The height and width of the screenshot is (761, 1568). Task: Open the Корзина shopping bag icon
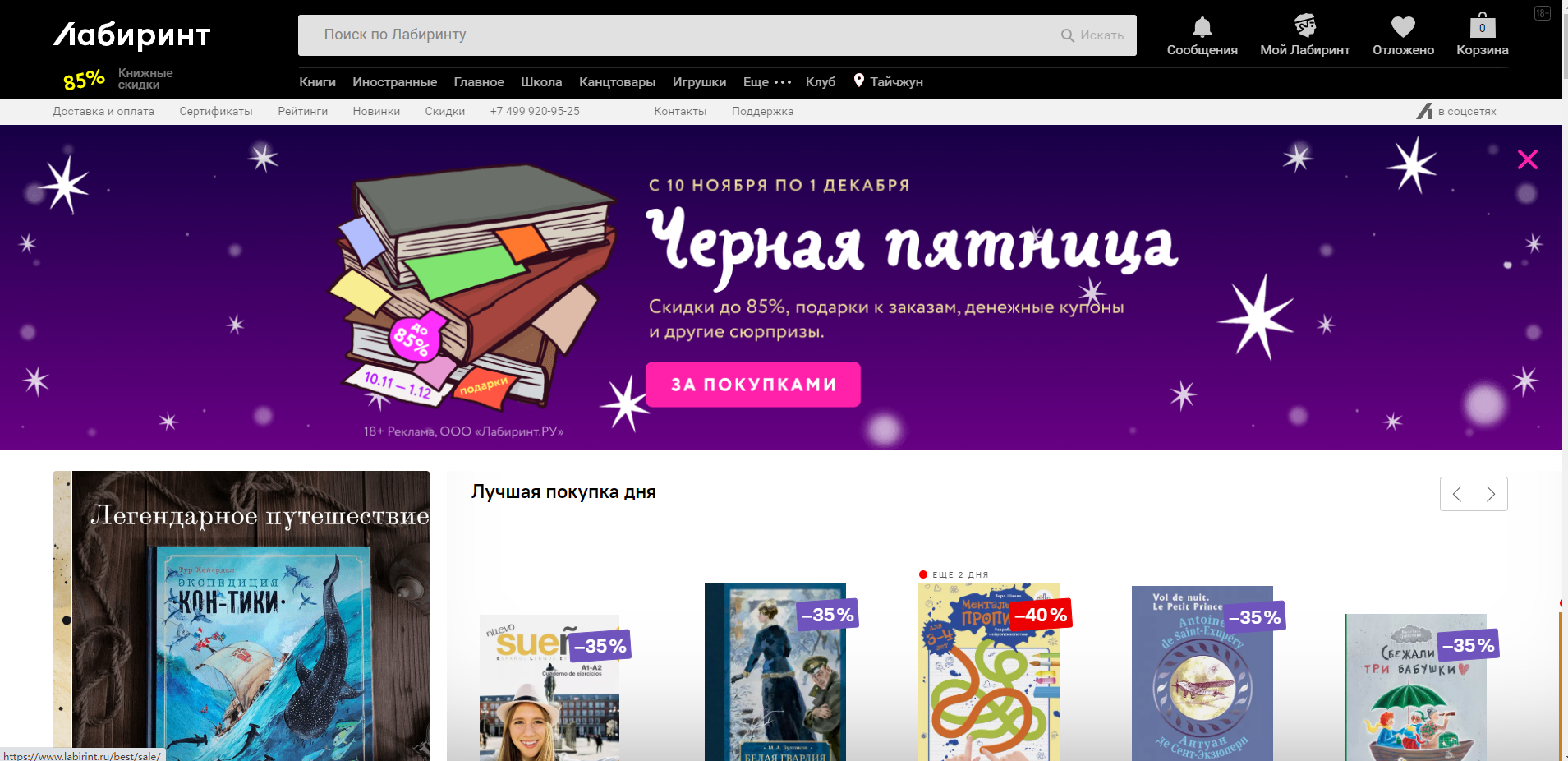pos(1482,26)
